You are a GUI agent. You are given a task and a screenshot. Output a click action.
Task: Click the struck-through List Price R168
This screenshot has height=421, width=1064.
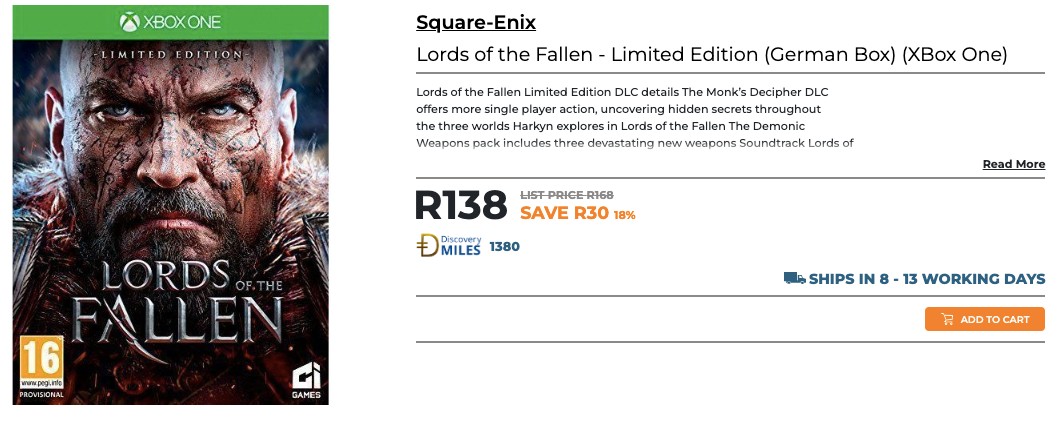click(x=566, y=195)
